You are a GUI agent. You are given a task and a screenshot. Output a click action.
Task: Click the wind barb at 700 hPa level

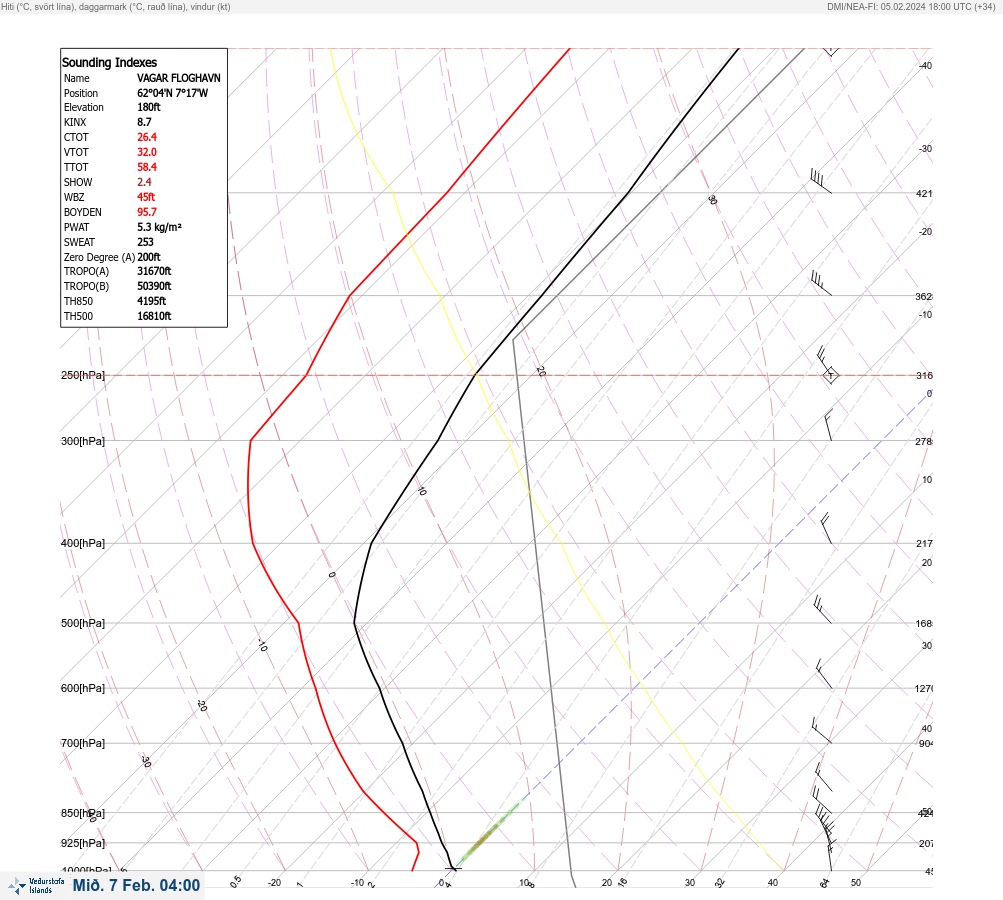[821, 730]
